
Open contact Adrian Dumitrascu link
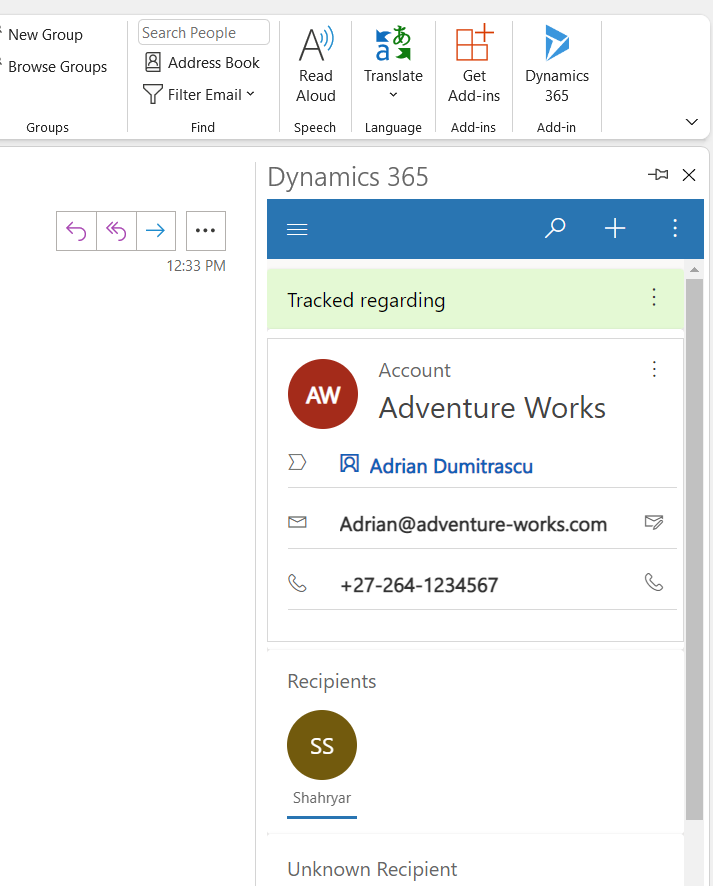pyautogui.click(x=451, y=466)
